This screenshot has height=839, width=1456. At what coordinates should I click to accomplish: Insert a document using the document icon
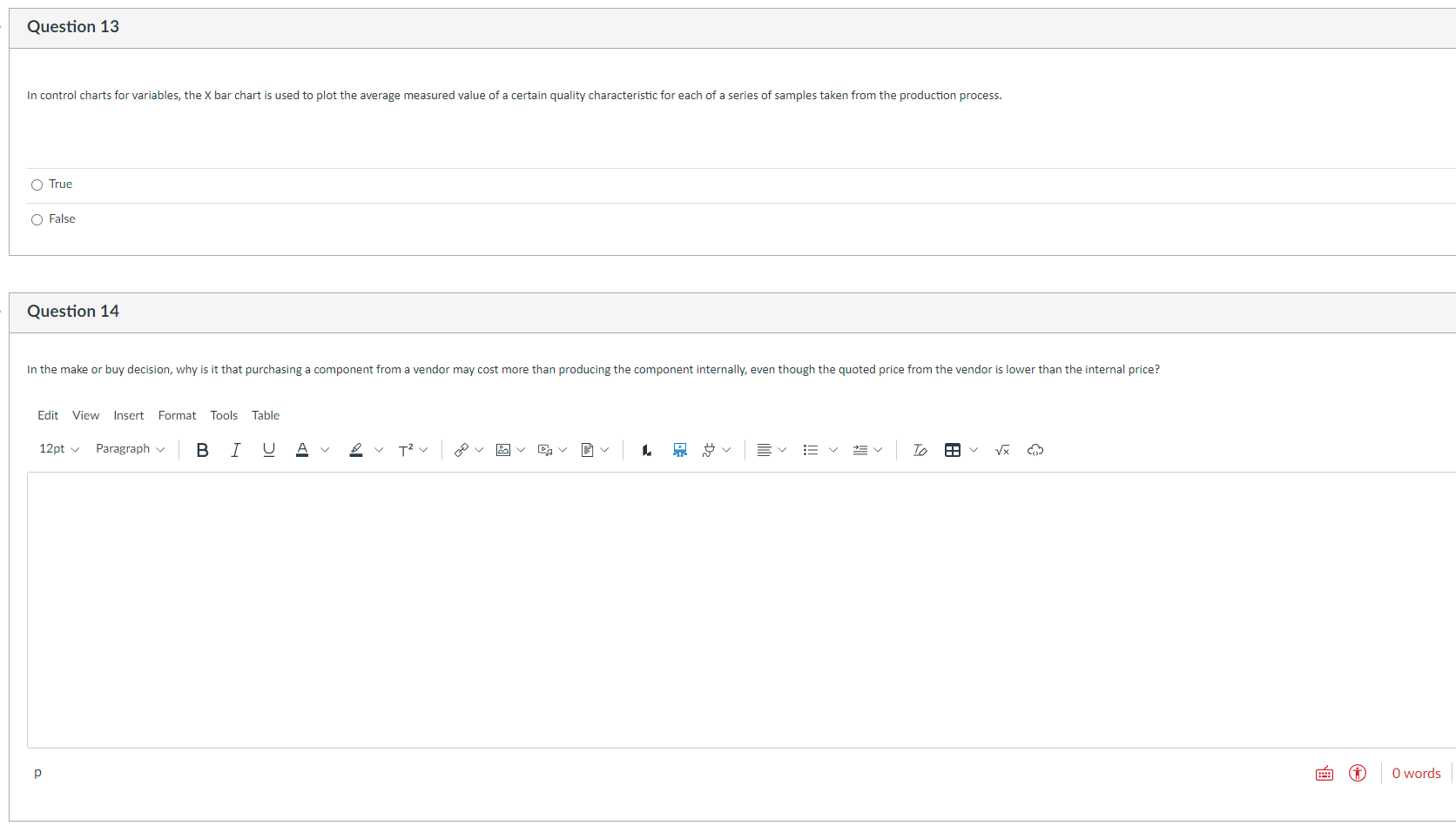(588, 450)
